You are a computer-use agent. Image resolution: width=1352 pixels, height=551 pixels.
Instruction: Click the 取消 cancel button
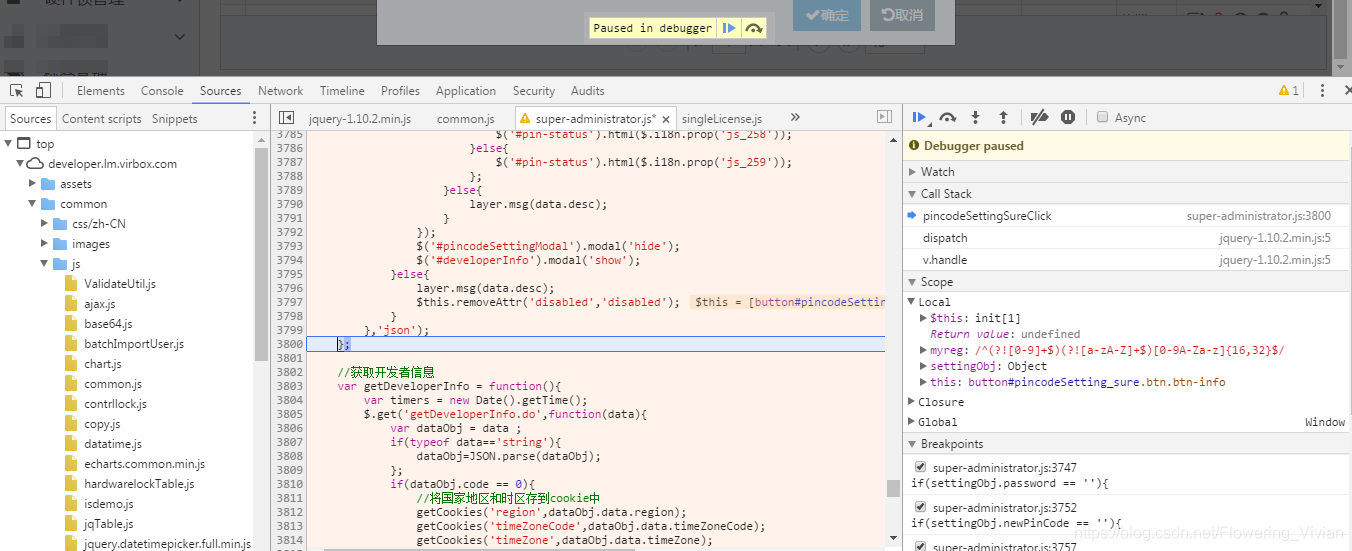pyautogui.click(x=903, y=15)
